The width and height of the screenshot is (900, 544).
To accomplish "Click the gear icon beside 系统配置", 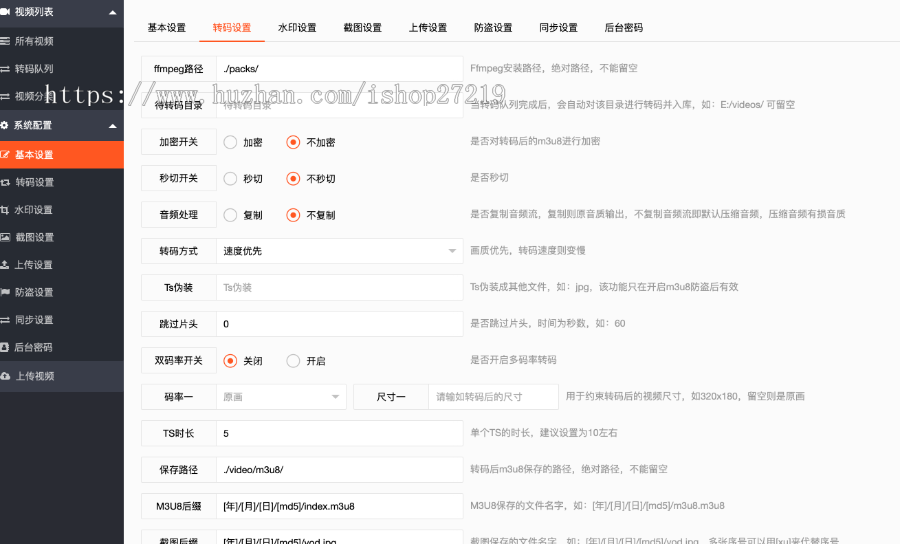I will pyautogui.click(x=6, y=126).
